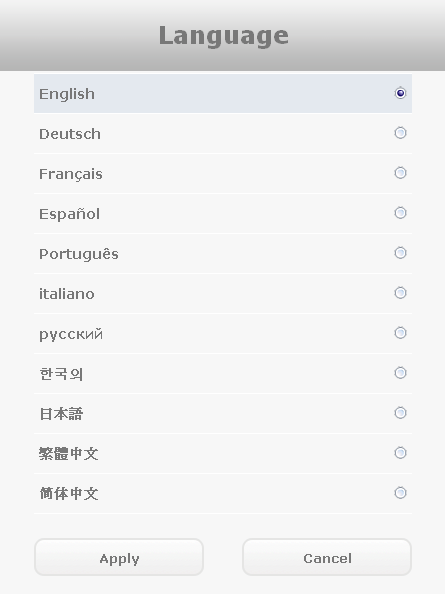Click the italiano label text
The height and width of the screenshot is (594, 445).
(67, 294)
